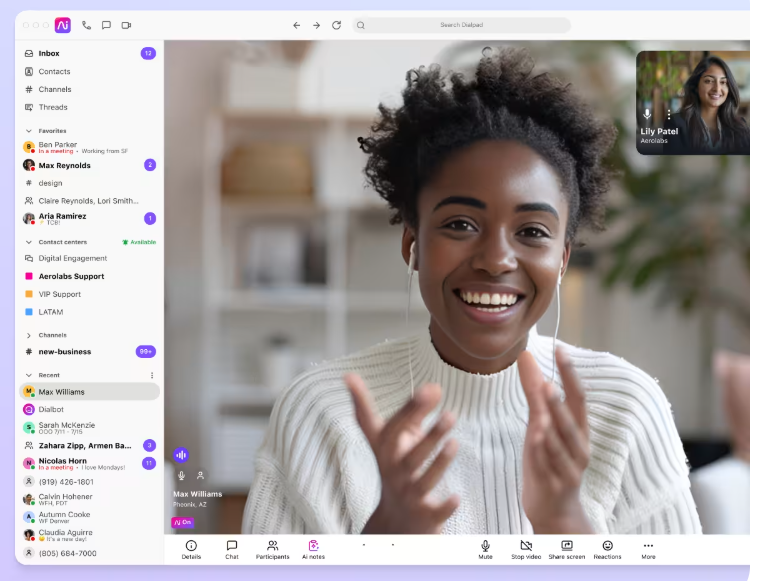Open the Inbox
Screen dimensions: 770x581
point(90,53)
